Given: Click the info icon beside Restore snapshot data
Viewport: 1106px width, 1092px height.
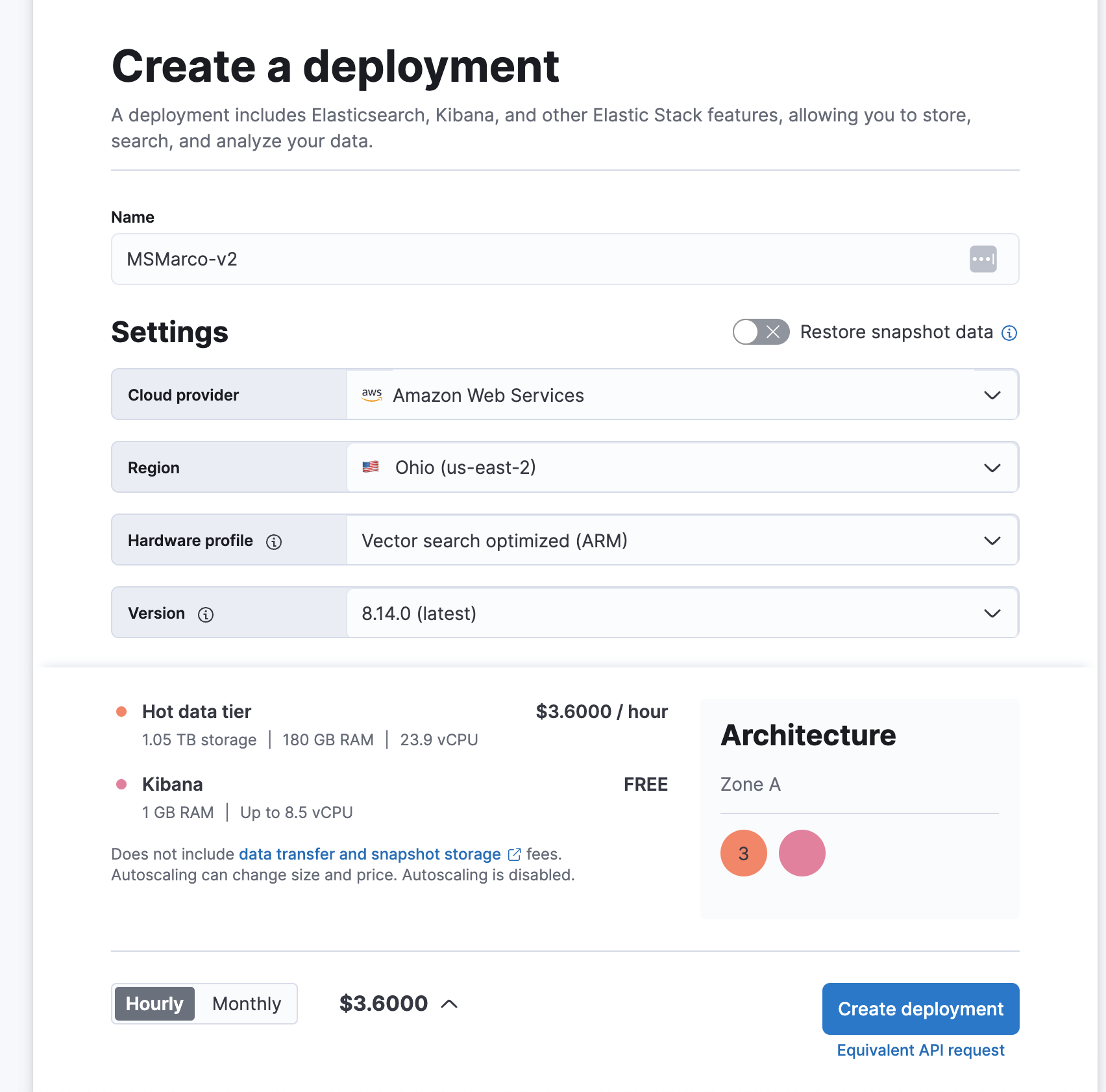Looking at the screenshot, I should coord(1009,333).
